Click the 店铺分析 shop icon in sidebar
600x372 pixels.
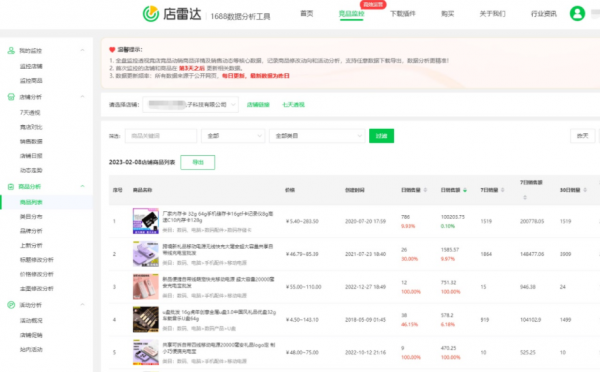pyautogui.click(x=11, y=97)
